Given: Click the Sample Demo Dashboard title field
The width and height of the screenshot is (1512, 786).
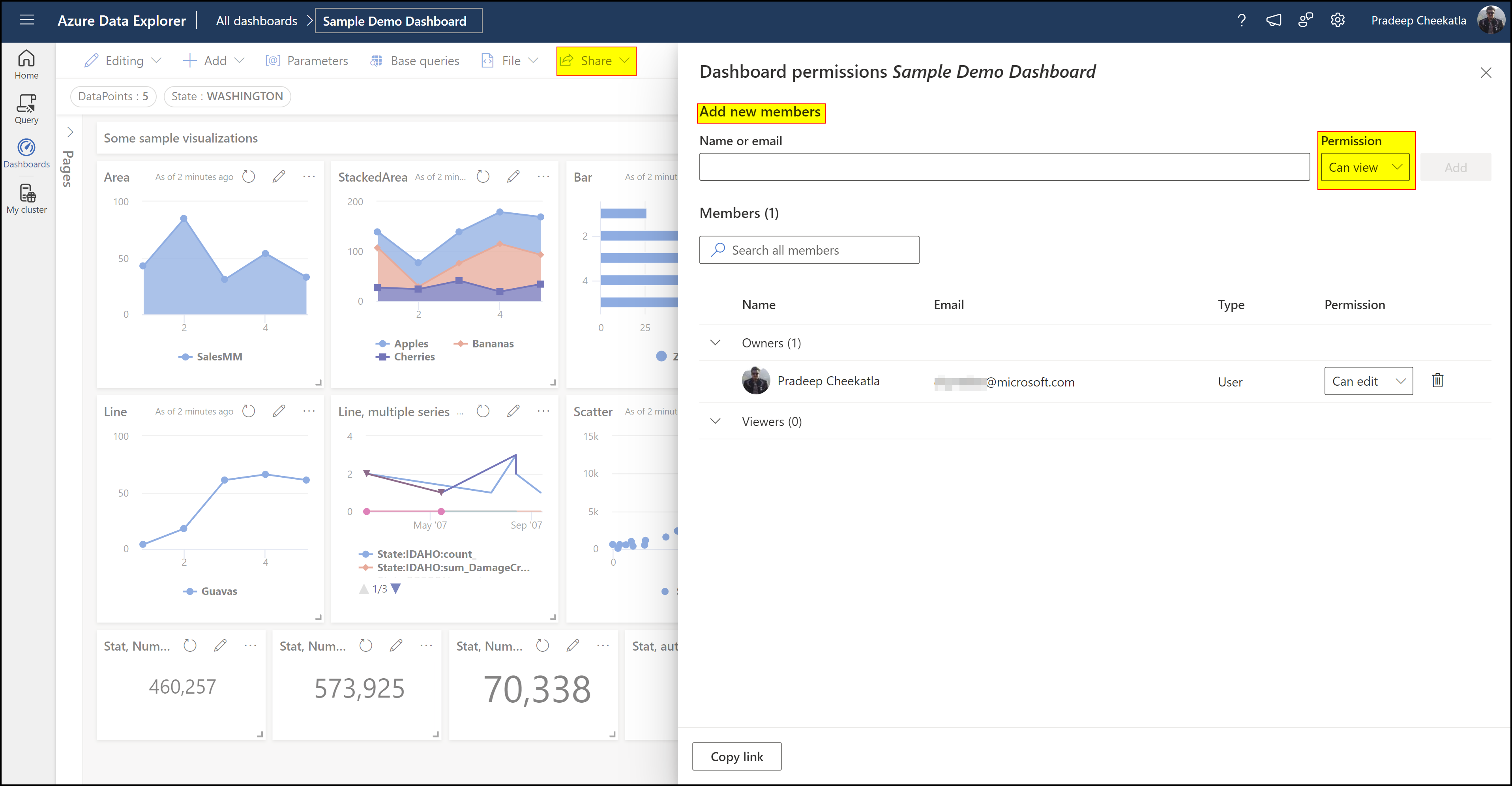Looking at the screenshot, I should (399, 21).
